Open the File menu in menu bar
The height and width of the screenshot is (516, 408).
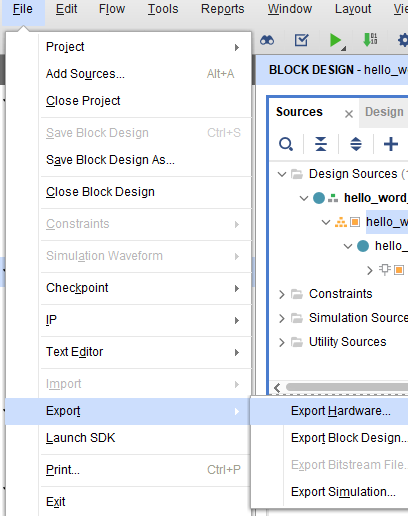[x=23, y=9]
